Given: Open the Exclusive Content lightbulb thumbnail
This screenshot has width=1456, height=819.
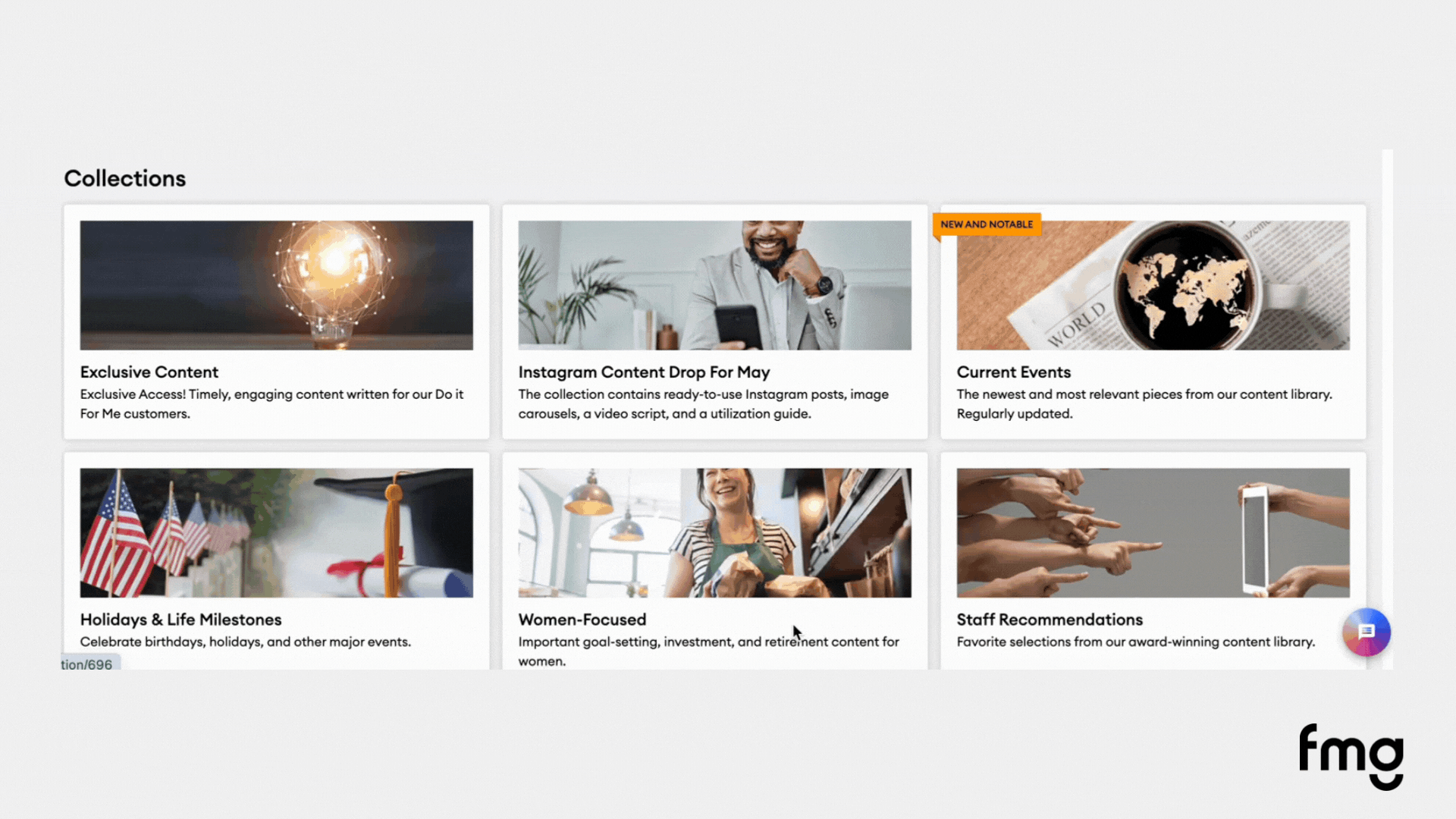Looking at the screenshot, I should pos(277,285).
